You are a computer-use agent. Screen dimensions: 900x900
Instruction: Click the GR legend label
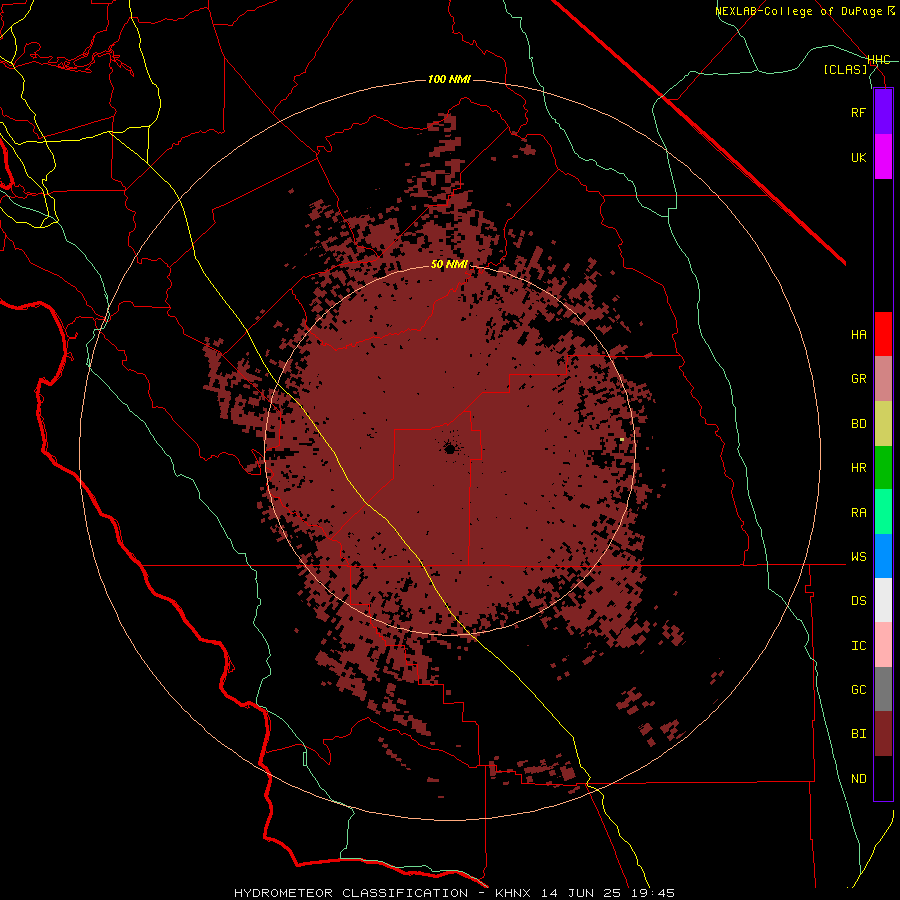[858, 379]
